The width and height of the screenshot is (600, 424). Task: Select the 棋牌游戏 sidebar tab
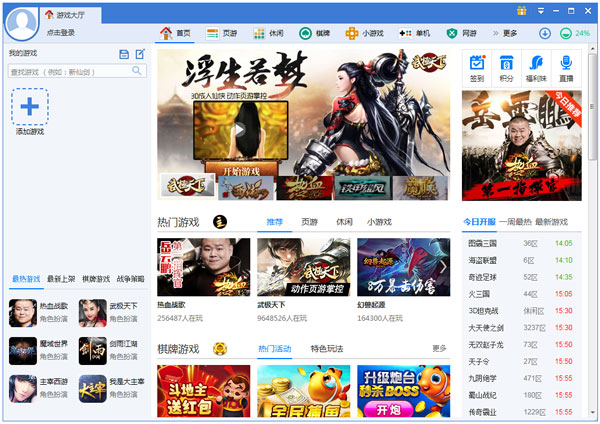[x=96, y=279]
